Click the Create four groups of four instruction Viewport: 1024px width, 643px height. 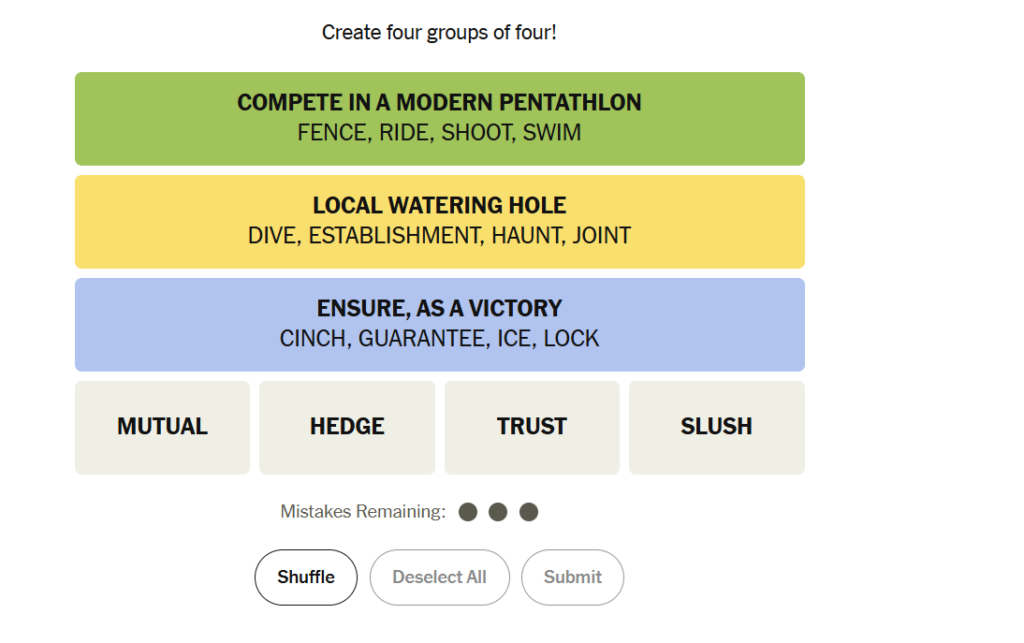440,32
